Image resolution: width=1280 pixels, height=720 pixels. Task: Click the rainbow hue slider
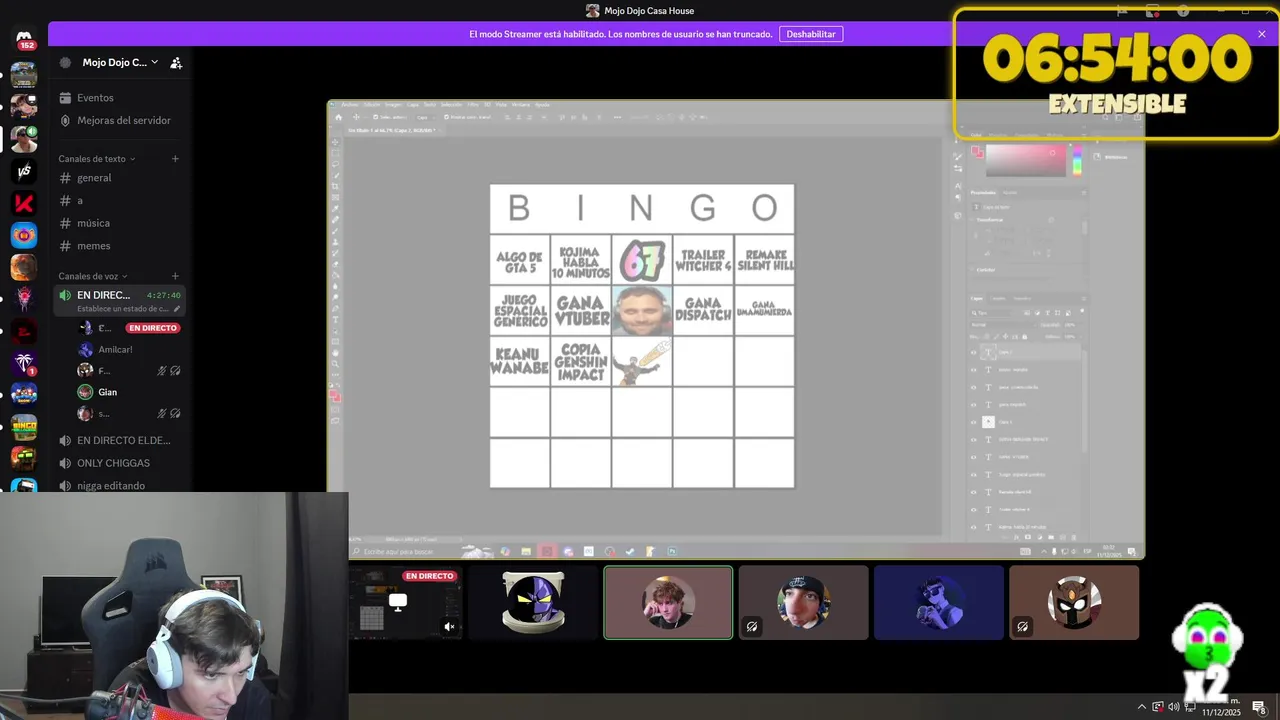(1077, 160)
